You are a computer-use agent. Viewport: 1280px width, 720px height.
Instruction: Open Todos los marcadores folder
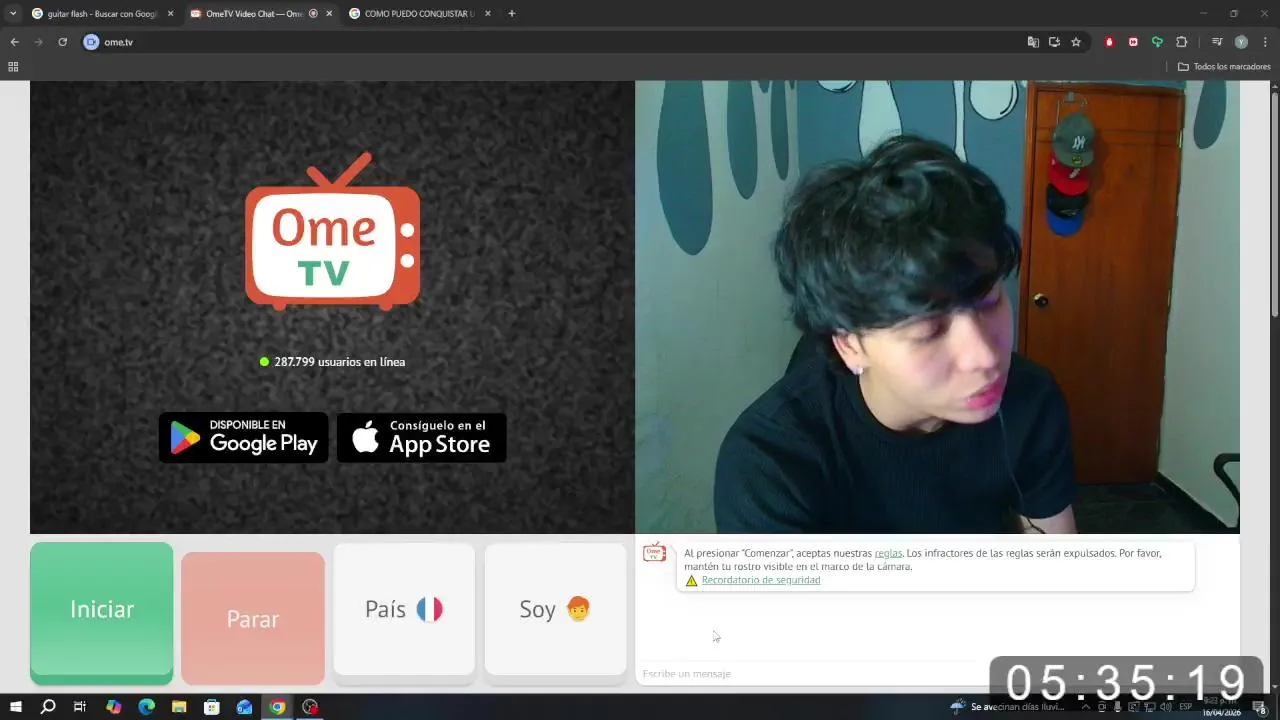(1224, 67)
